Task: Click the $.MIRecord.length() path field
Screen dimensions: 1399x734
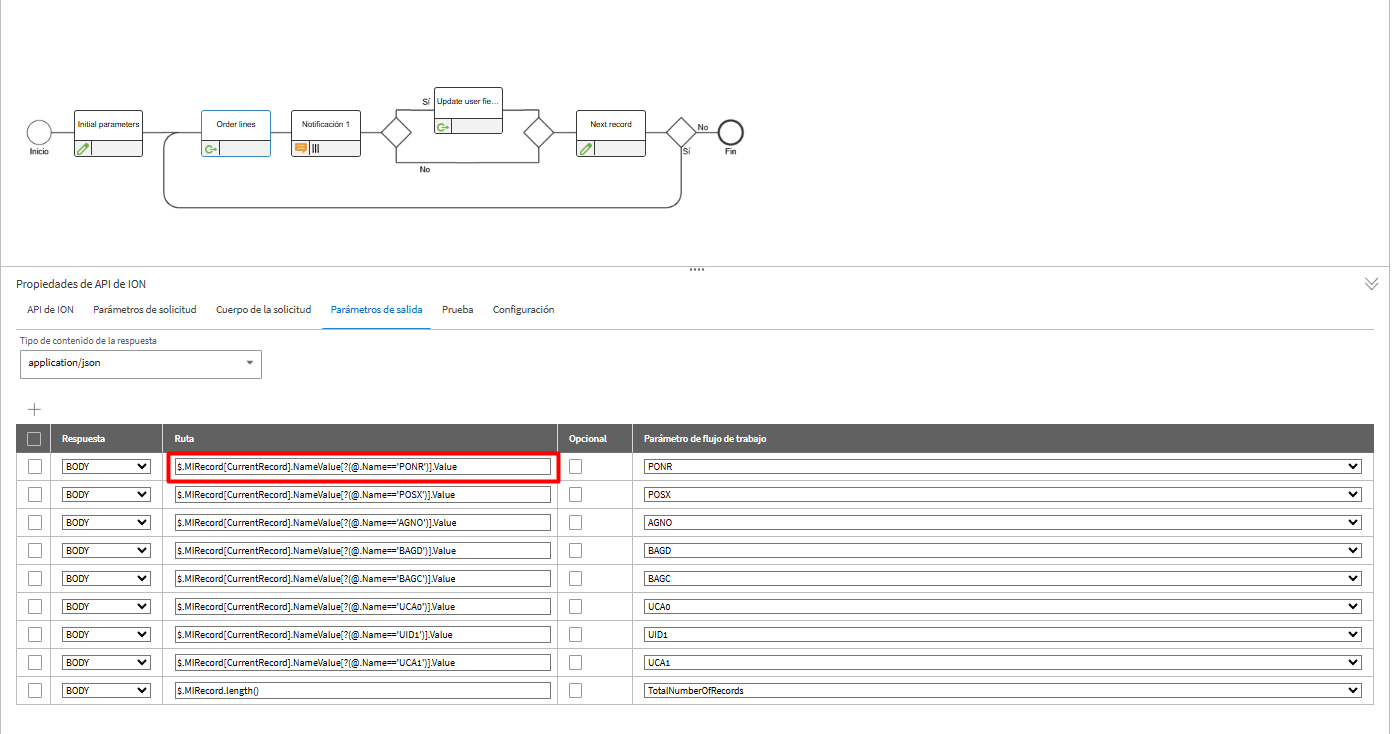Action: 362,690
